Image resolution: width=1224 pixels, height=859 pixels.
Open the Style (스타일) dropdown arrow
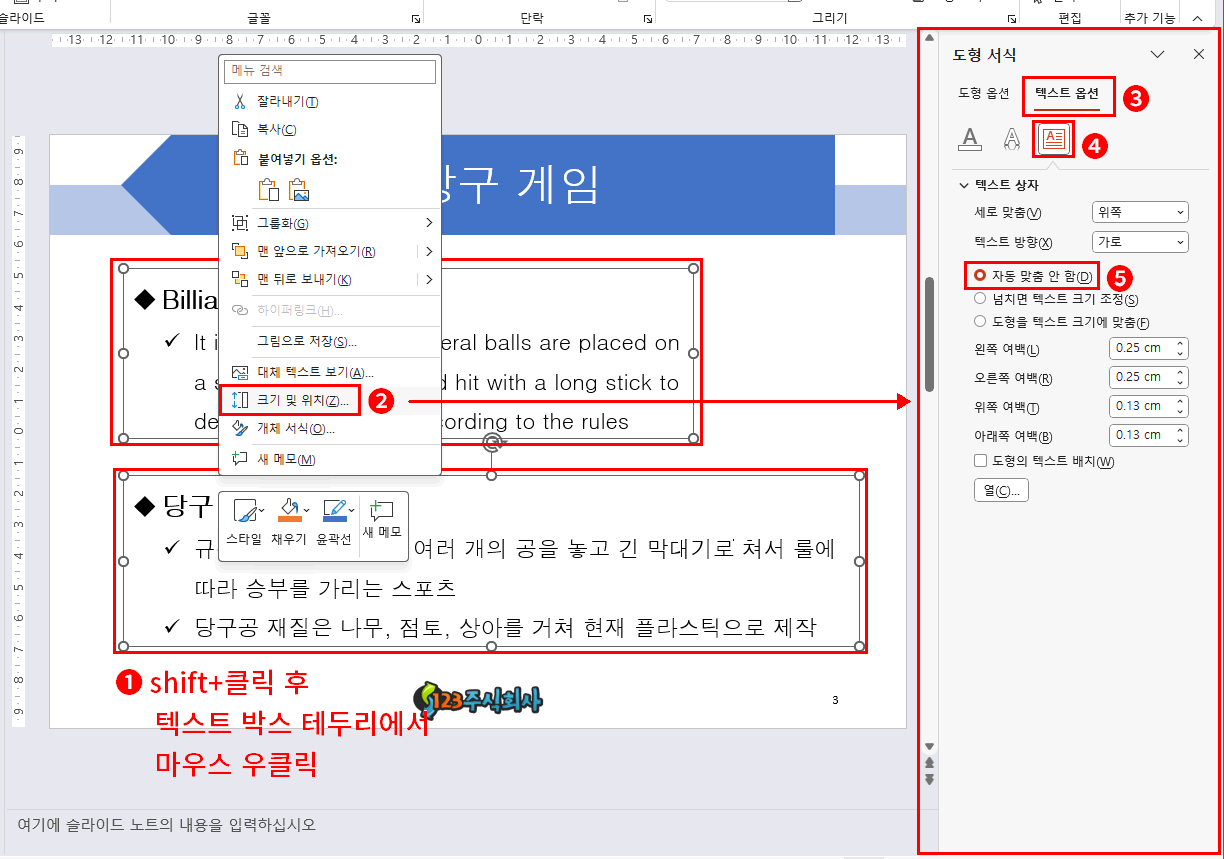[262, 511]
